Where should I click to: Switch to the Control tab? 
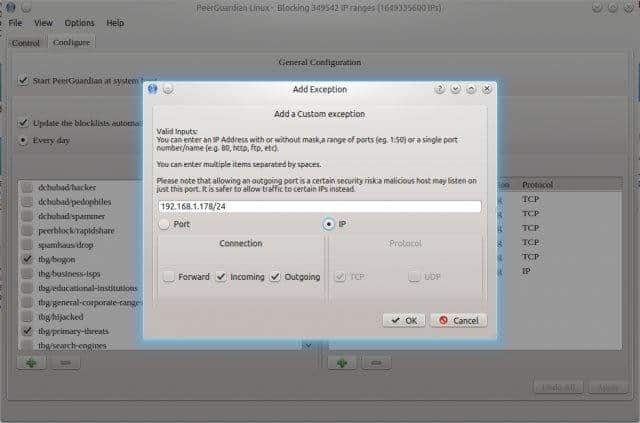coord(26,43)
